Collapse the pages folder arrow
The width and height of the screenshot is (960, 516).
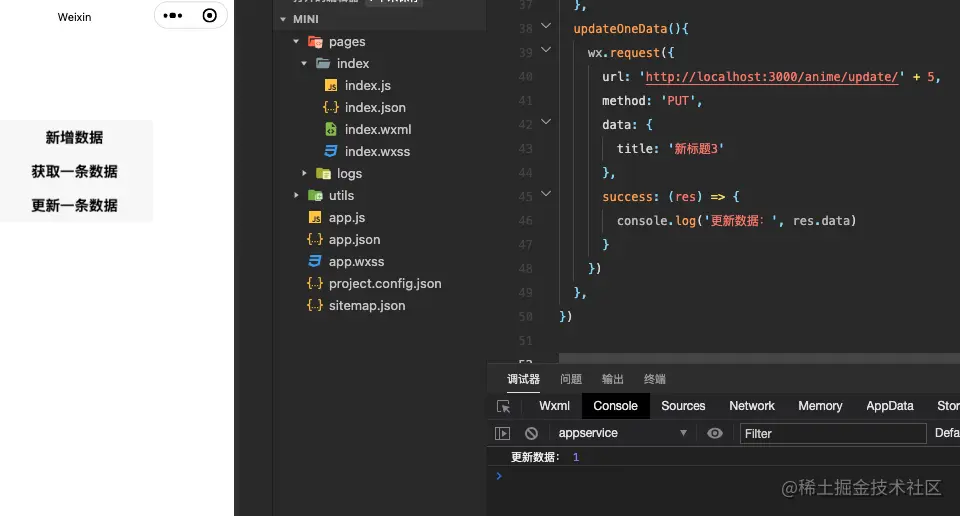[296, 42]
